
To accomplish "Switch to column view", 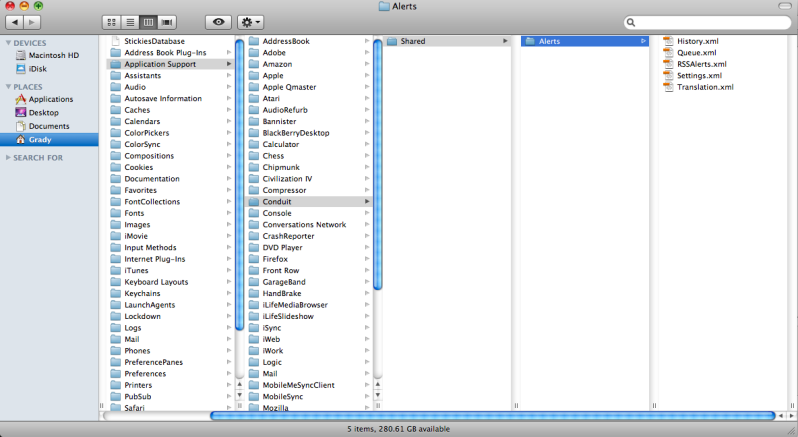I will pos(148,22).
